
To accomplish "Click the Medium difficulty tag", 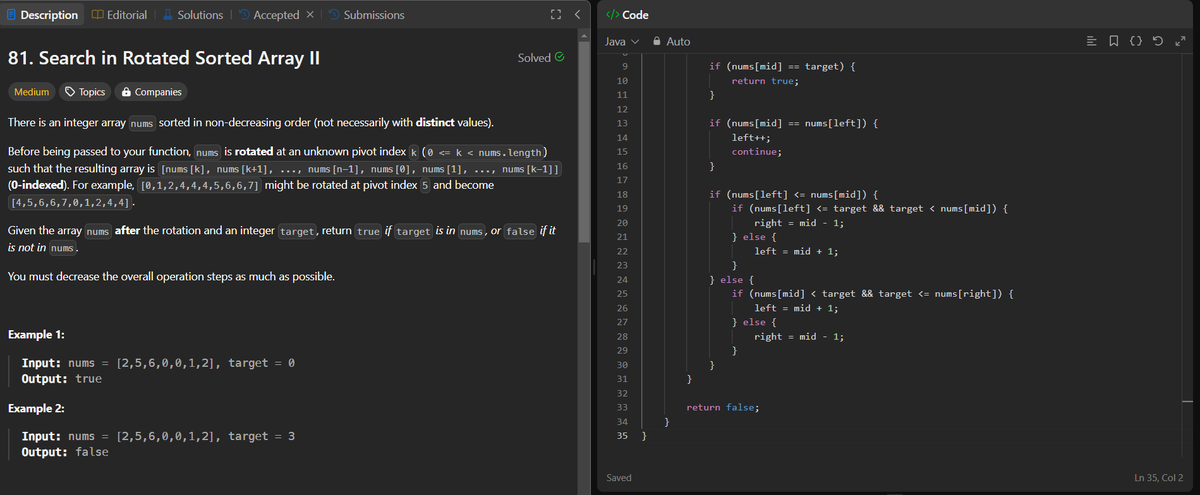I will click(31, 92).
